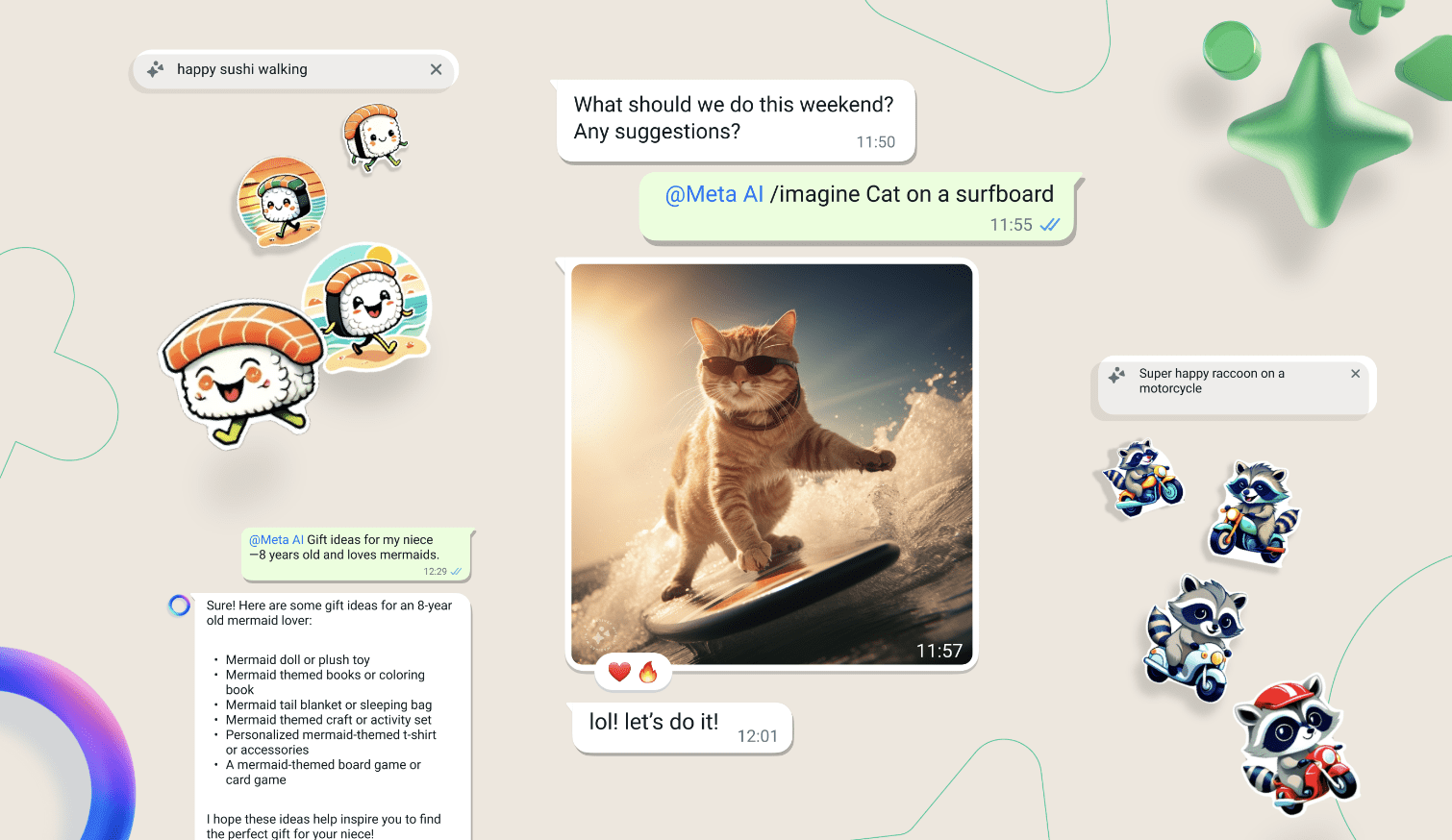Click the @Meta AI mention in gift ideas message
This screenshot has height=840, width=1452.
277,540
